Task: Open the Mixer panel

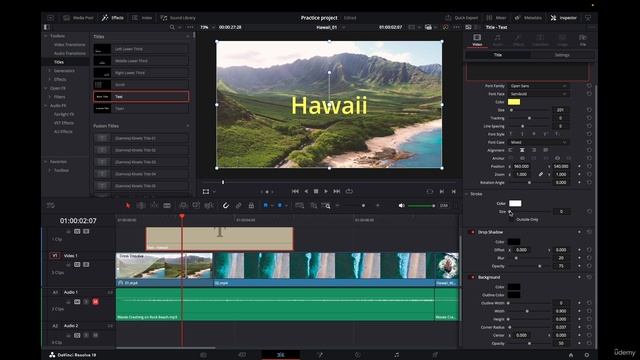Action: coord(496,18)
